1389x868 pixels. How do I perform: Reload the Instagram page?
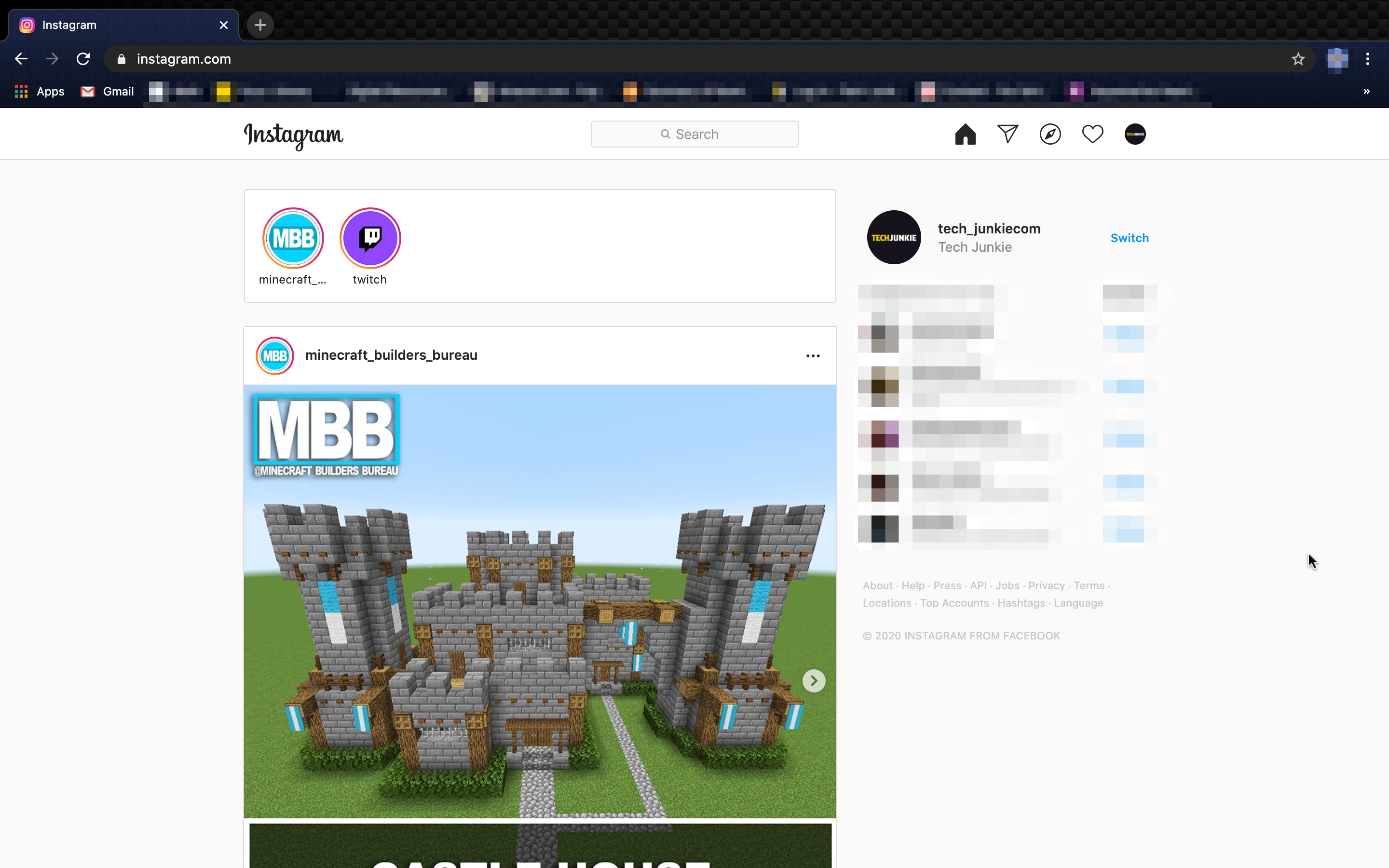(83, 58)
